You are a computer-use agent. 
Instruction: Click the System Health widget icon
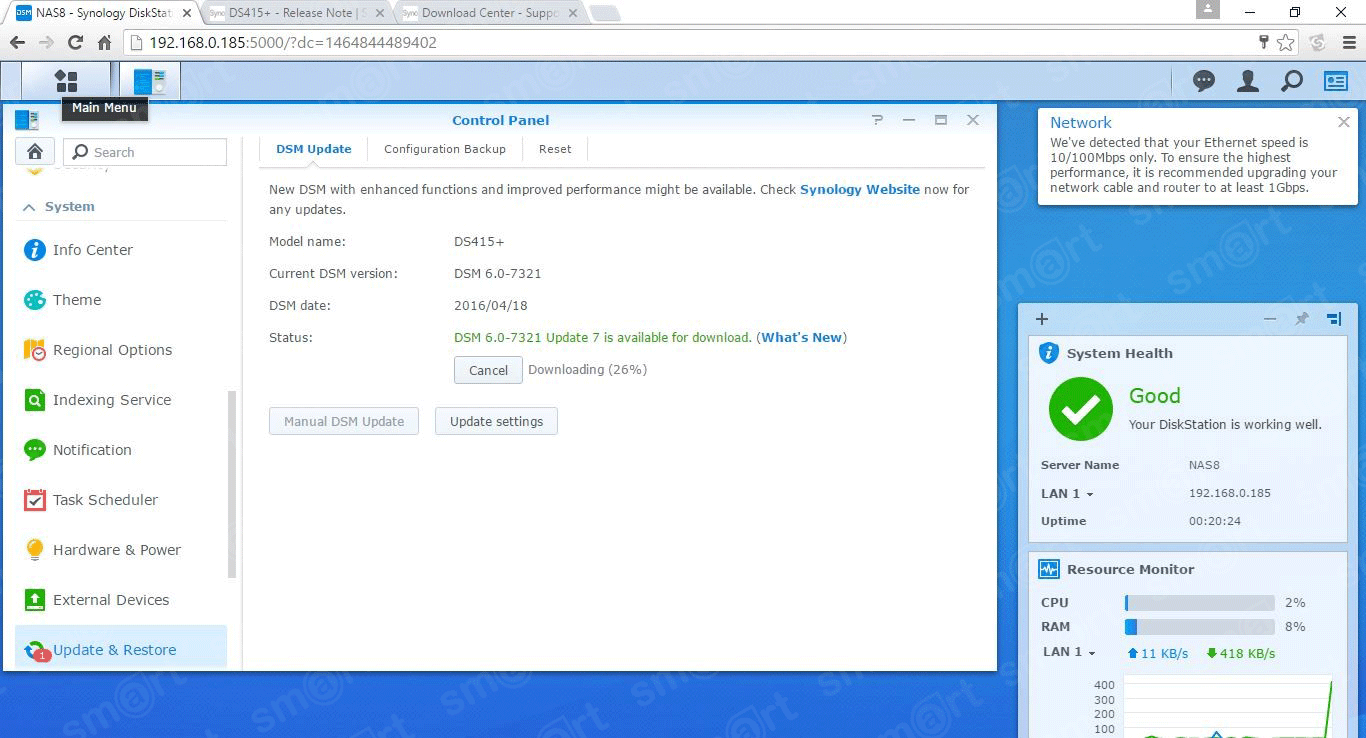[1049, 353]
